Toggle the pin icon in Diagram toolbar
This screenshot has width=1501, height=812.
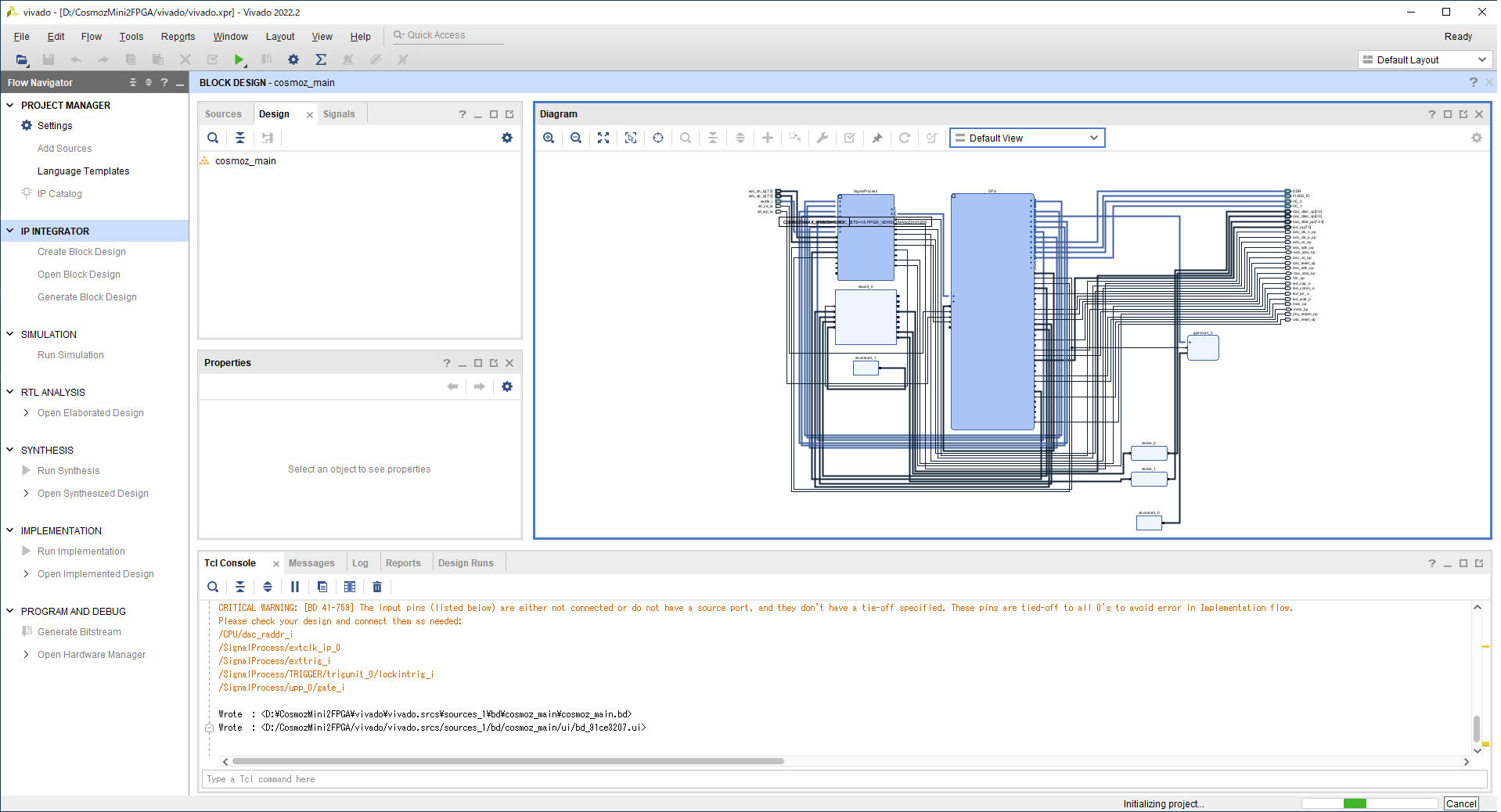(x=877, y=138)
